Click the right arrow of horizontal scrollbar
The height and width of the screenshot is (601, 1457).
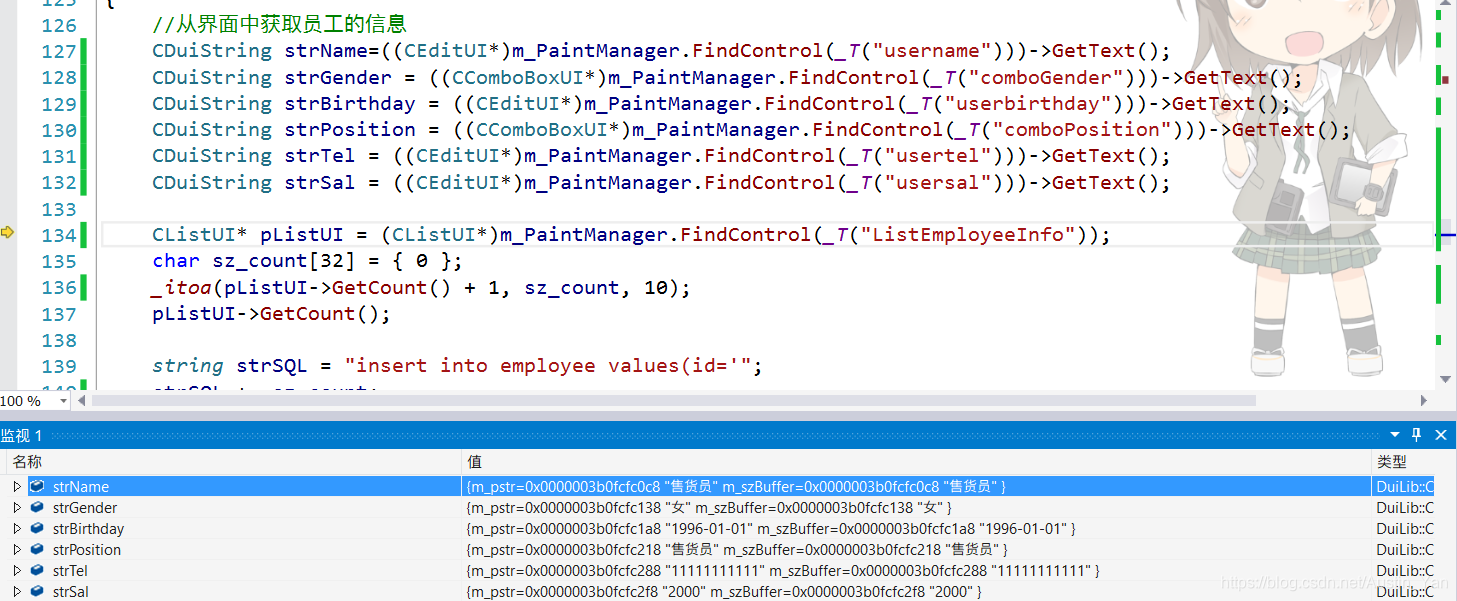[x=1425, y=401]
